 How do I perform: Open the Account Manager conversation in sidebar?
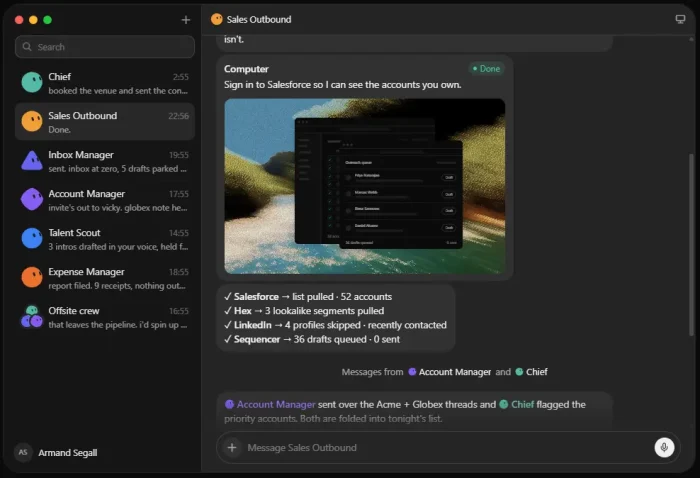tap(105, 200)
